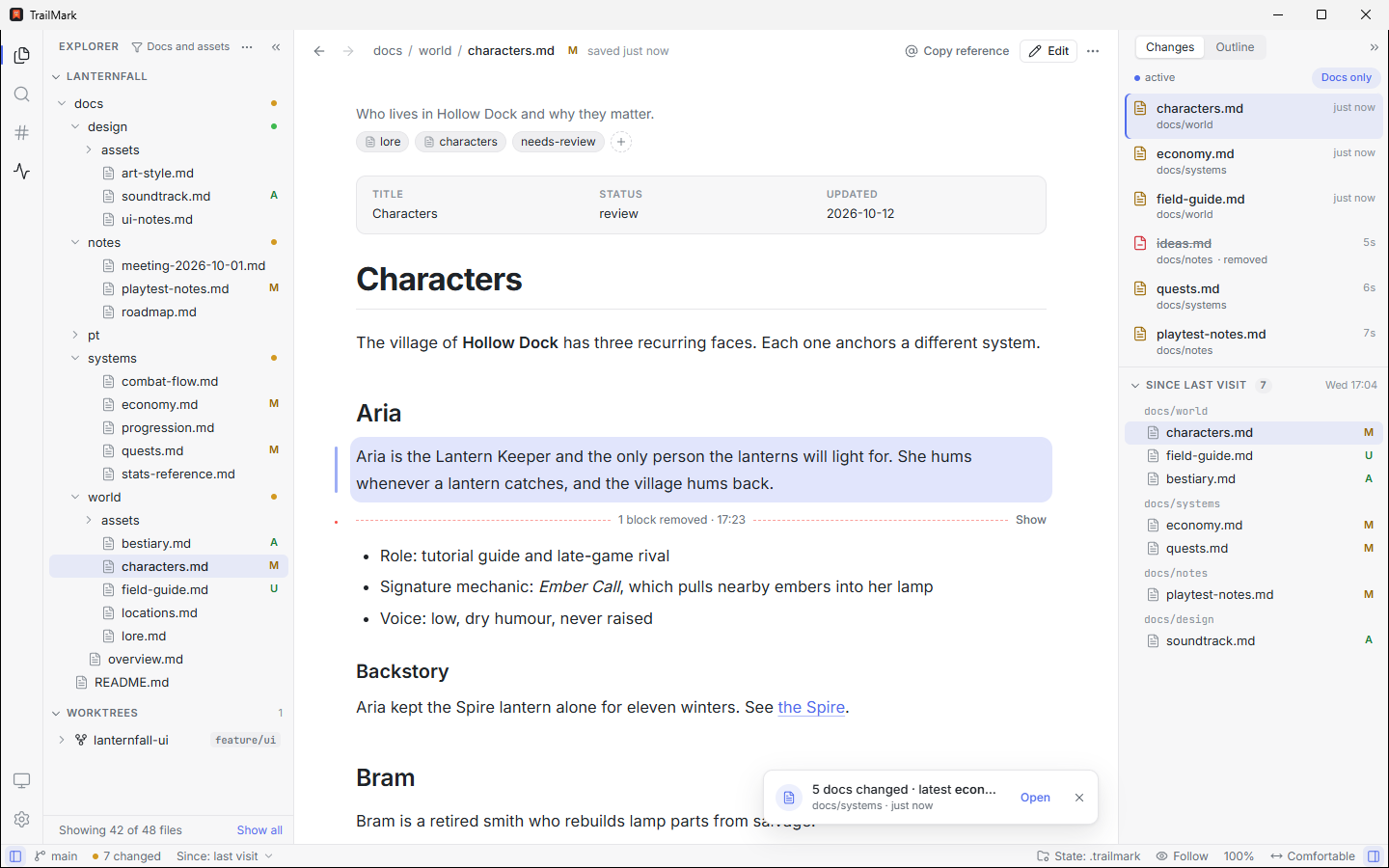Click the monitor icon in left bar
The image size is (1389, 868).
click(x=22, y=780)
